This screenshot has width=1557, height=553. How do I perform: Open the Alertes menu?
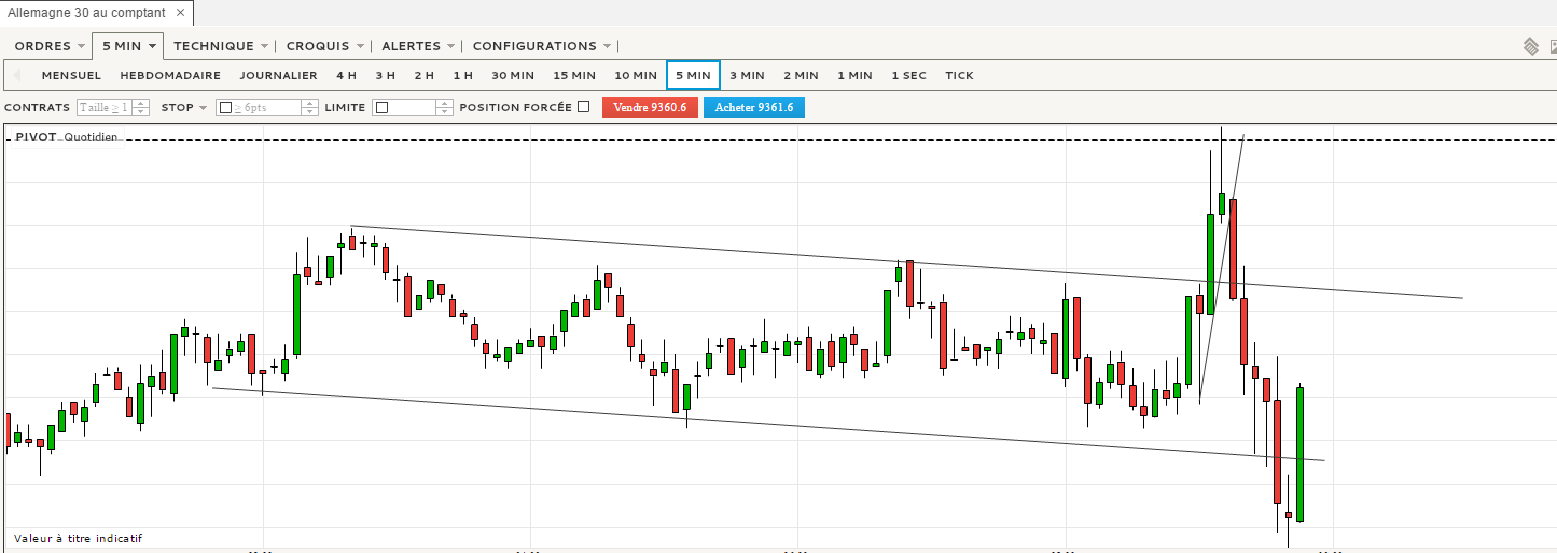pos(418,46)
